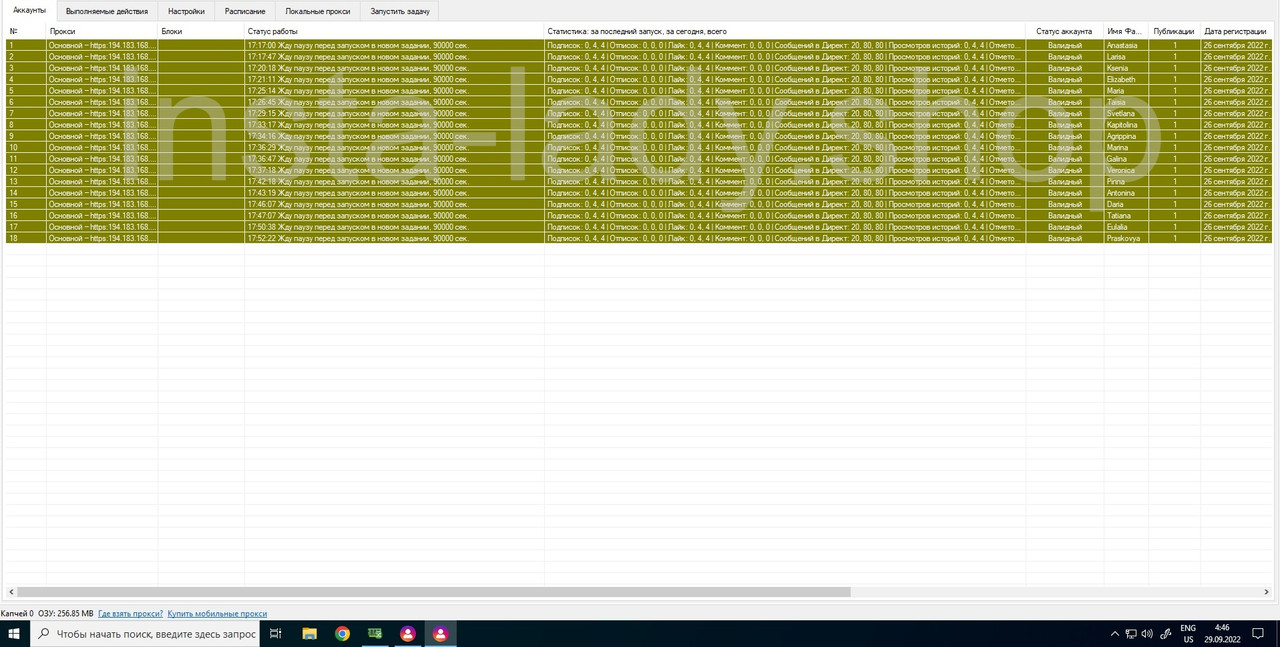1280x647 pixels.
Task: Open the Настройки tab
Action: click(x=186, y=11)
